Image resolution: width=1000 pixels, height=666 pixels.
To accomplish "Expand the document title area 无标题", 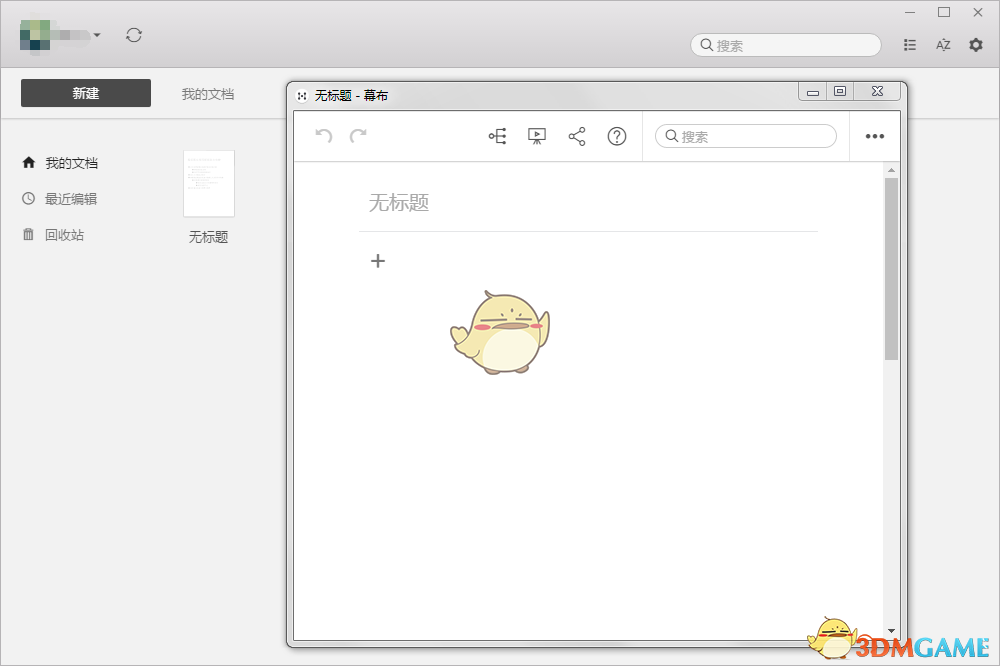I will click(398, 202).
